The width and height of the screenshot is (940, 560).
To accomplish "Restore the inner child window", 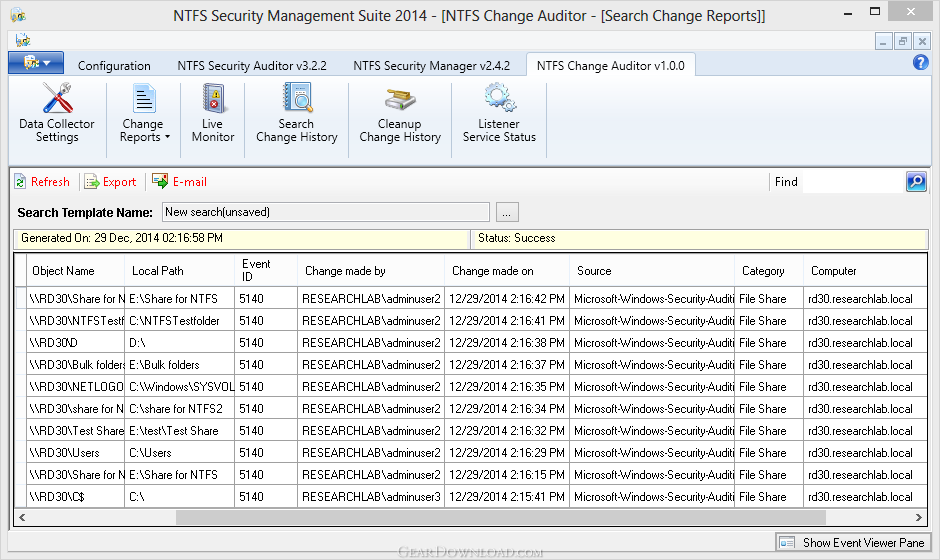I will tap(902, 41).
